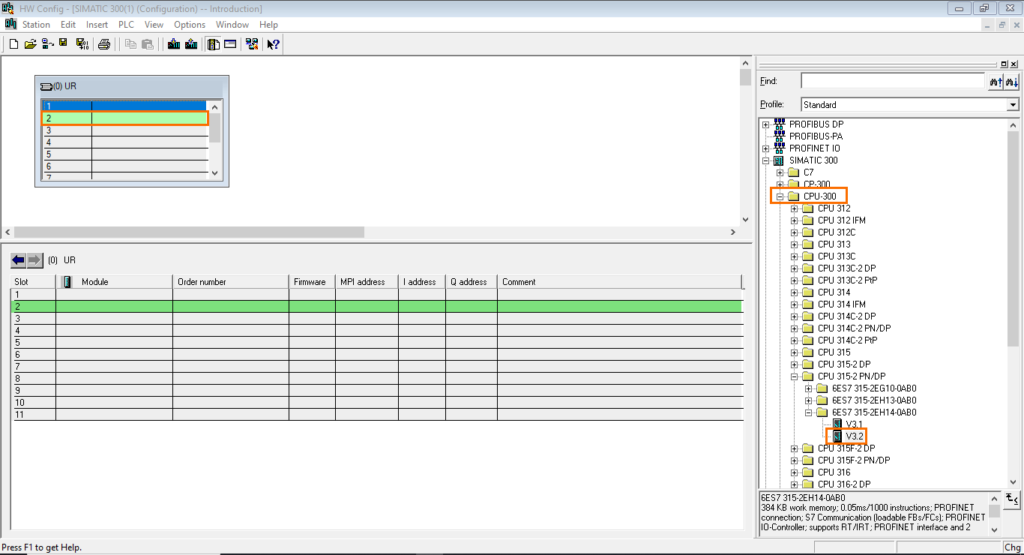Image resolution: width=1024 pixels, height=555 pixels.
Task: Expand the CPU 312 folder
Action: click(x=794, y=209)
